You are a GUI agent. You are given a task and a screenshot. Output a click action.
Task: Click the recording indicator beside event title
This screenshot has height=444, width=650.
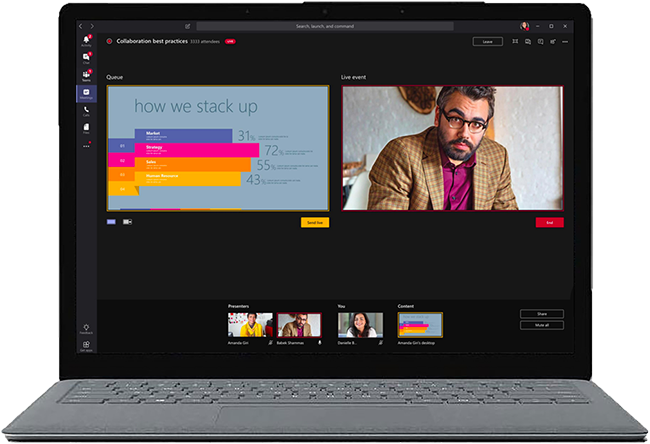point(109,41)
